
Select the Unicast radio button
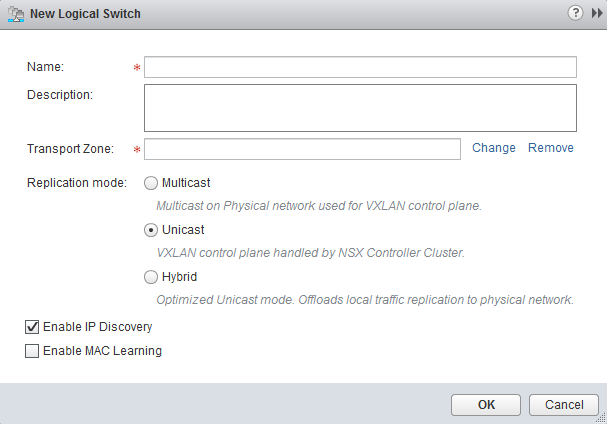tap(152, 230)
